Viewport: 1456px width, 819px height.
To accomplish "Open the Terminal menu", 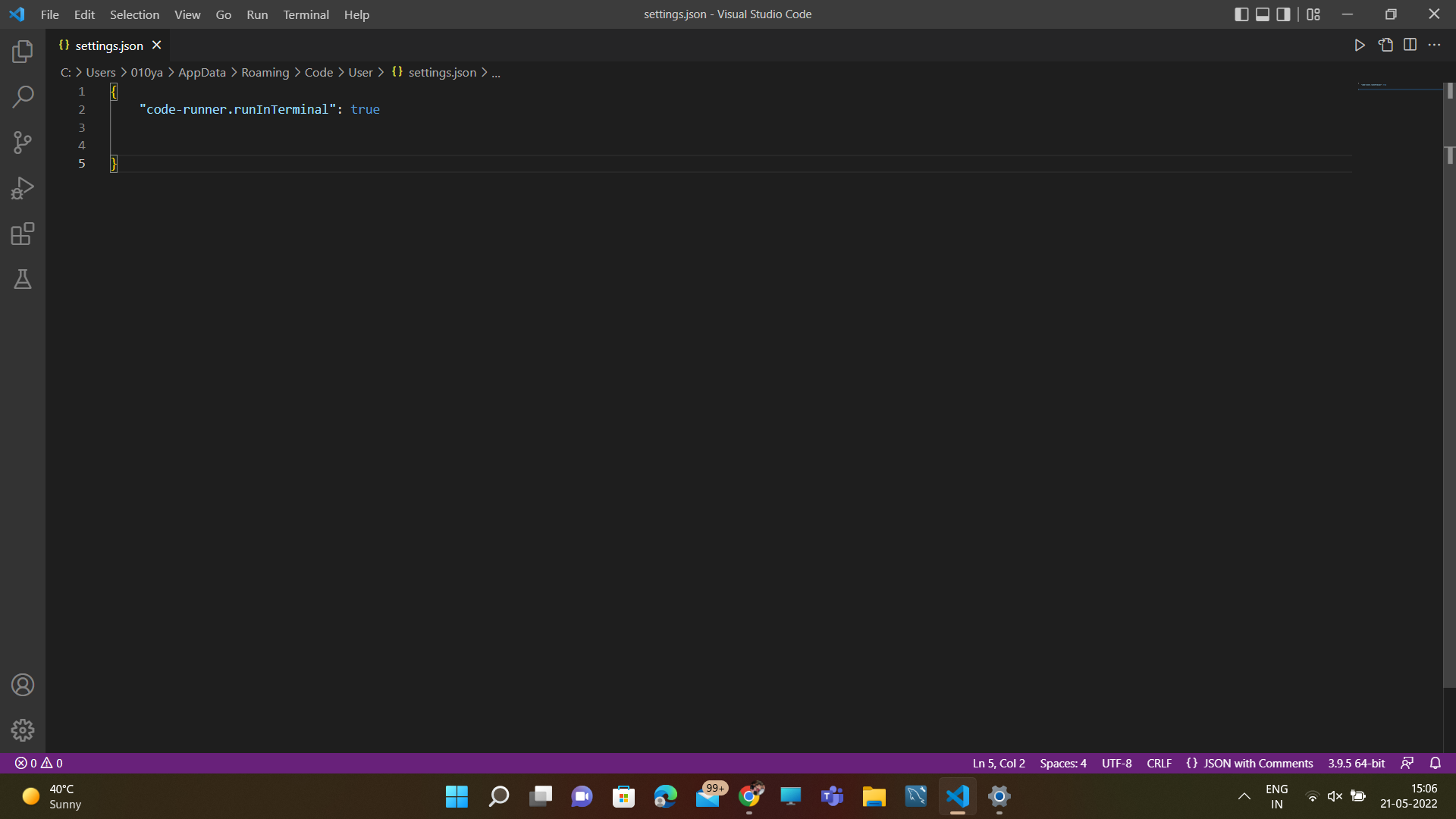I will tap(305, 14).
